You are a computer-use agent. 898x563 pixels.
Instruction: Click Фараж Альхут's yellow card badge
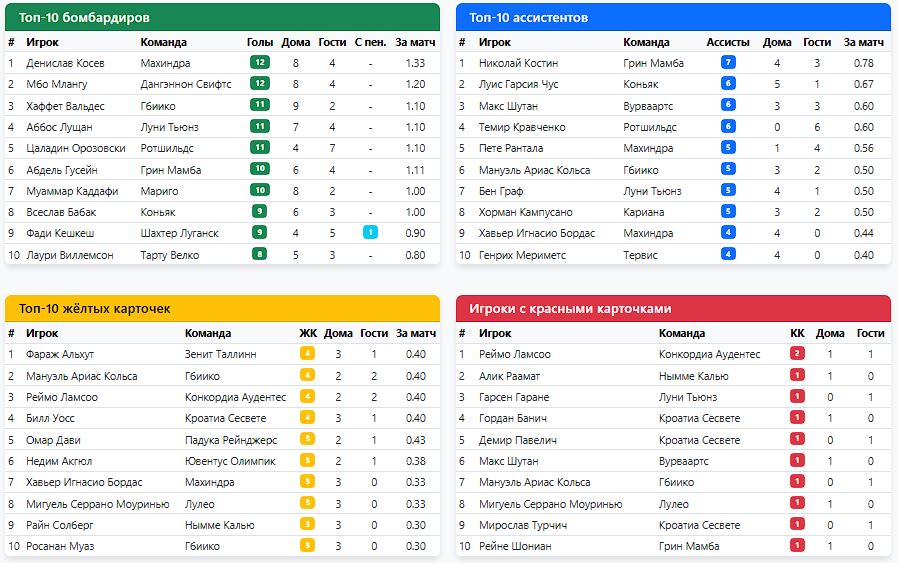tap(307, 354)
